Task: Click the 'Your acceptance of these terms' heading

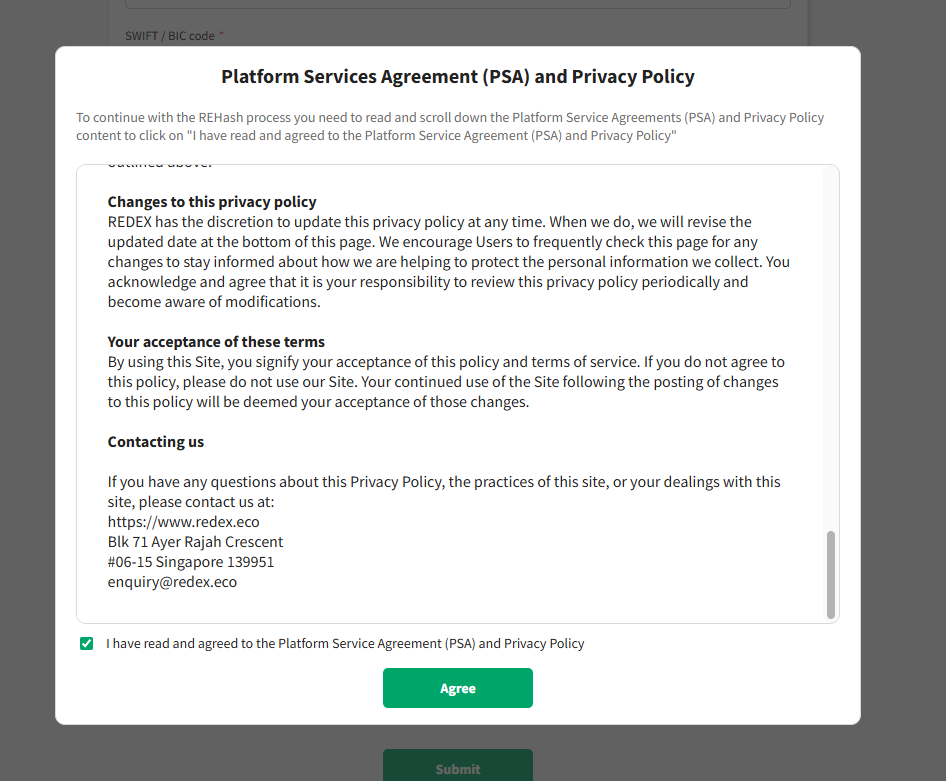Action: (x=216, y=342)
